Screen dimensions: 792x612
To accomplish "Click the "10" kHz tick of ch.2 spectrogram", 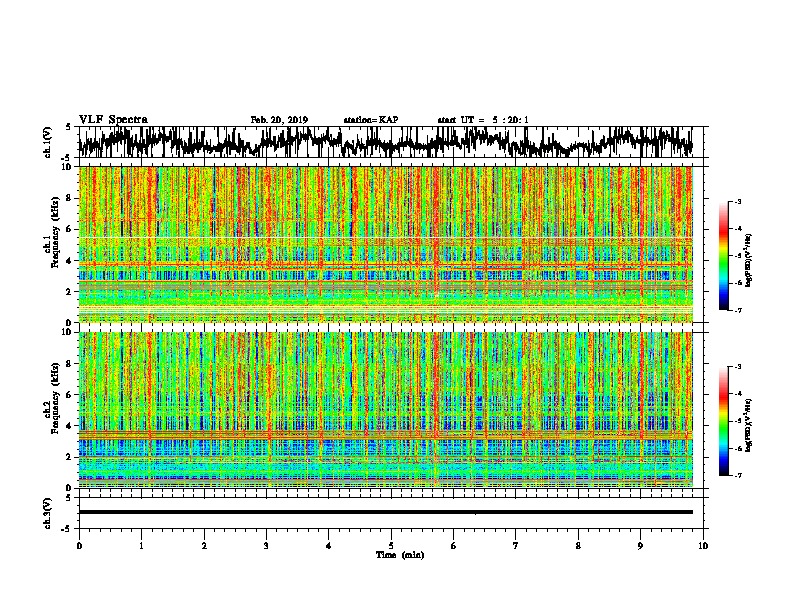I will 67,333.
